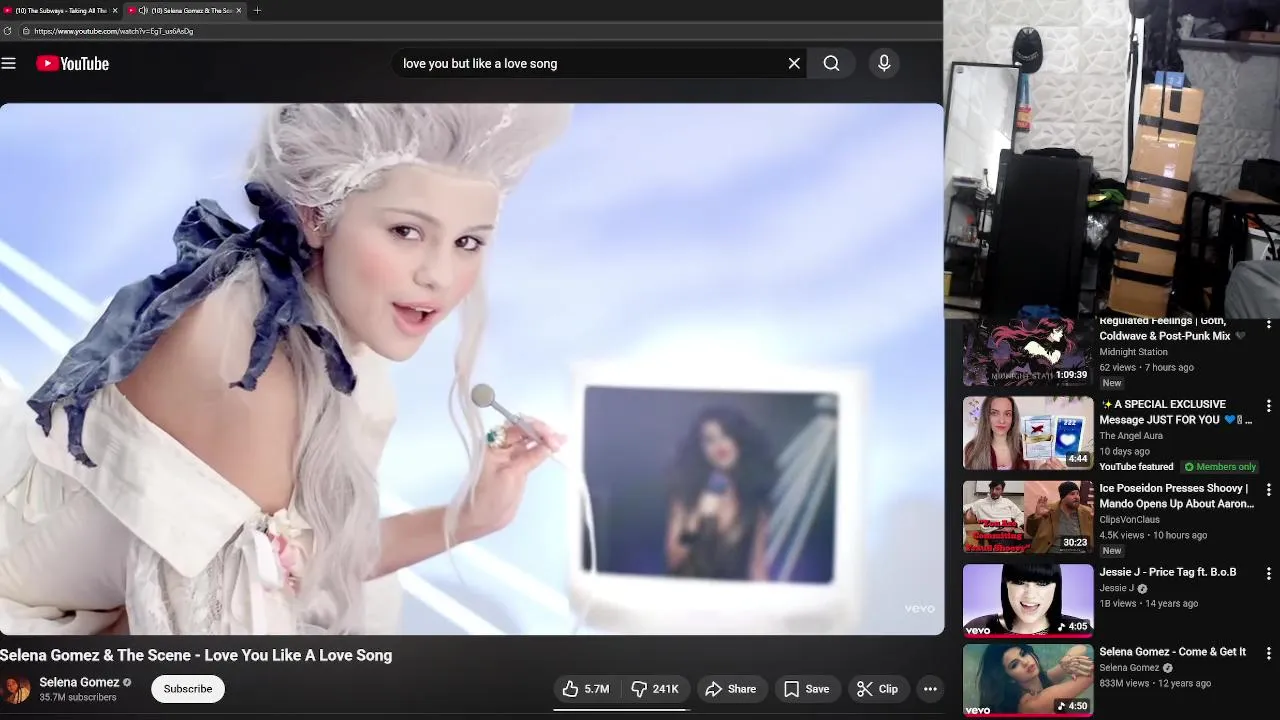Click the Midnight Station channel name
The width and height of the screenshot is (1280, 720).
[1133, 352]
